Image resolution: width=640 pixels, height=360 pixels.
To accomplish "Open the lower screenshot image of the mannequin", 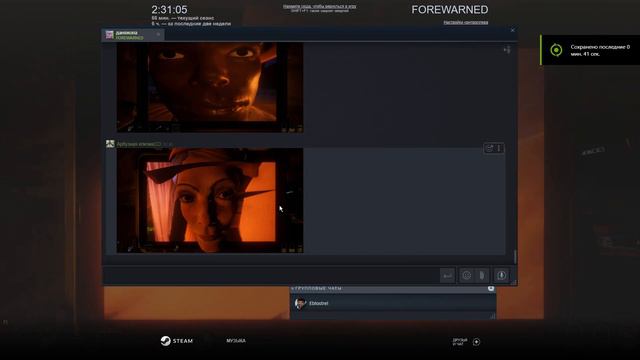I will pyautogui.click(x=210, y=200).
